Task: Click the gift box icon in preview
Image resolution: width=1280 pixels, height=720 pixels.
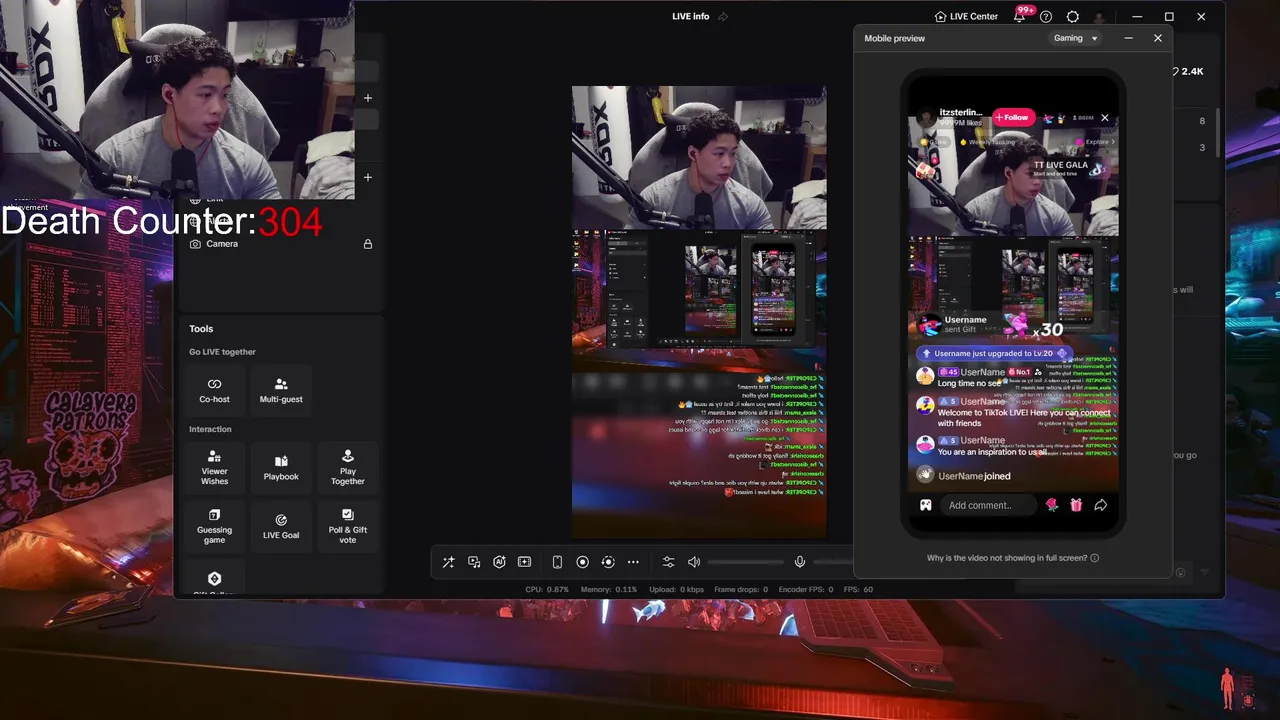Action: 1076,505
